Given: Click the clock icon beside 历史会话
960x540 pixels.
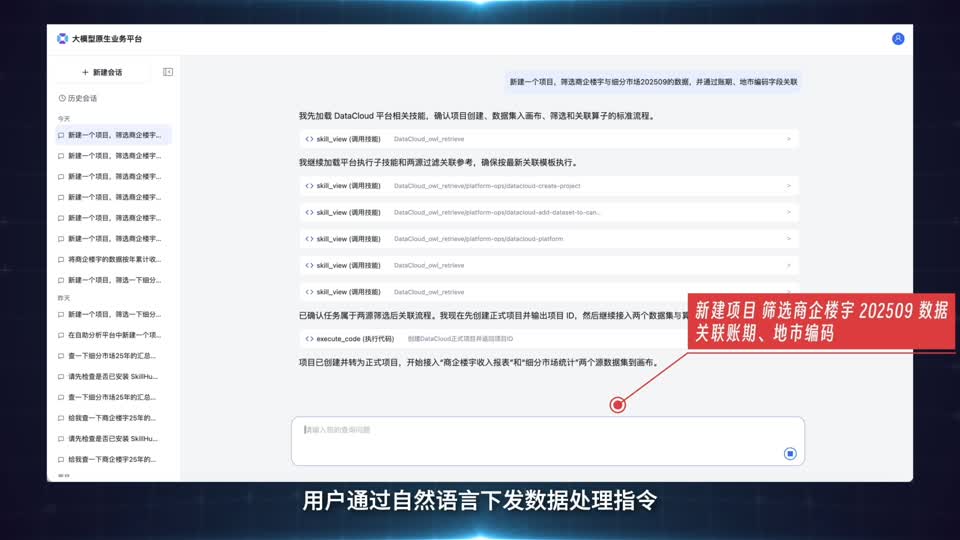Looking at the screenshot, I should point(62,98).
